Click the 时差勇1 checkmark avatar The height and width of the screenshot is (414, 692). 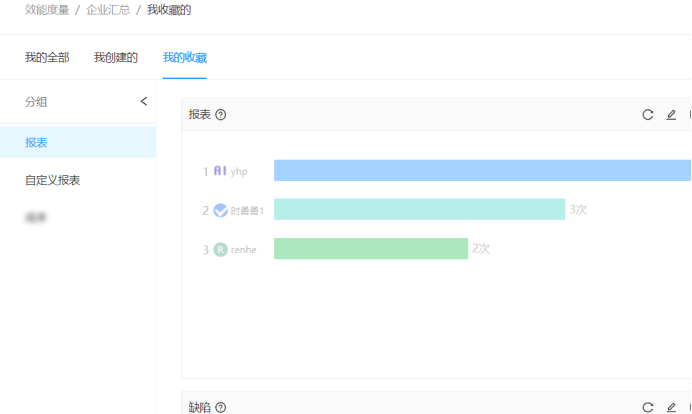tap(220, 210)
